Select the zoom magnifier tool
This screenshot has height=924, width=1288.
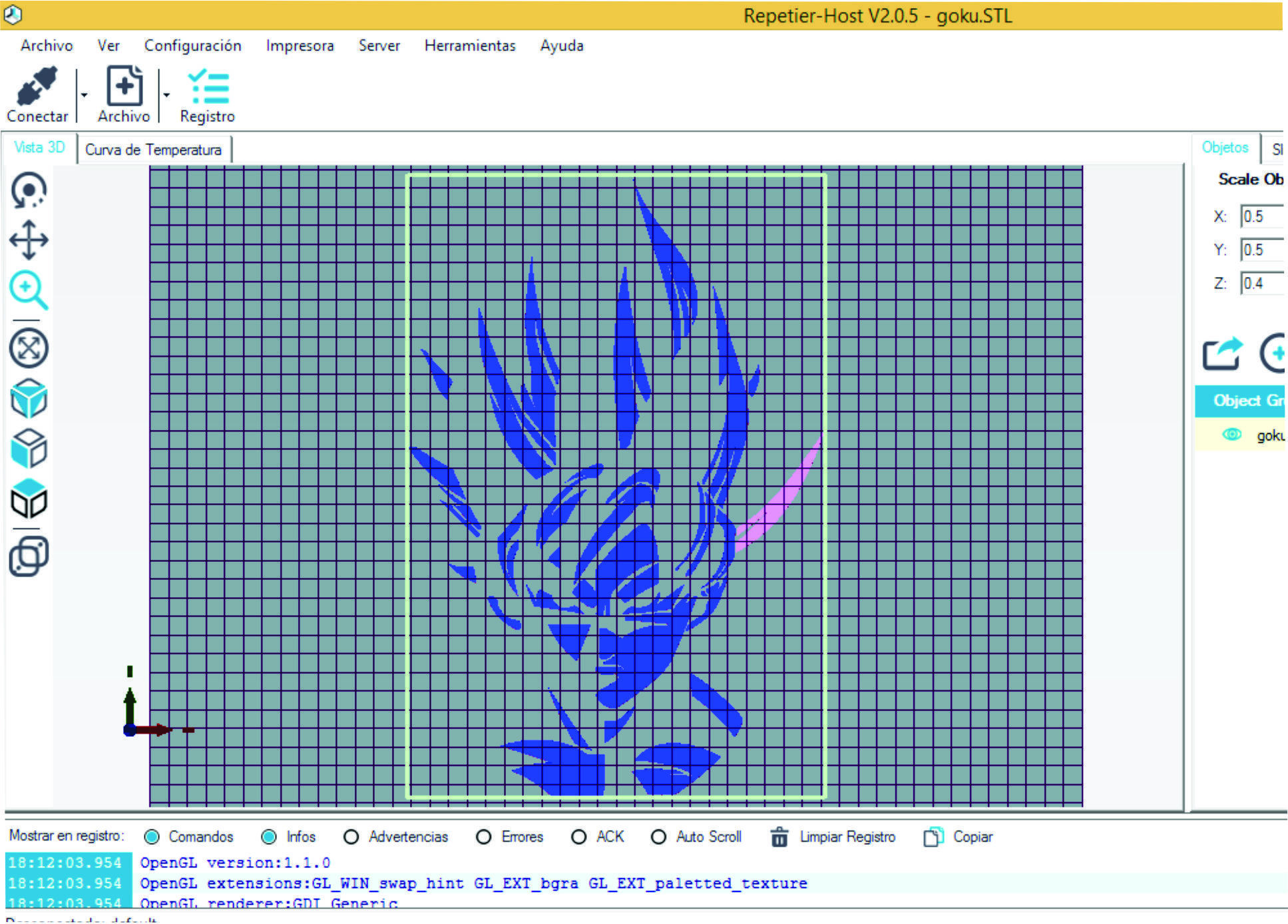coord(29,290)
